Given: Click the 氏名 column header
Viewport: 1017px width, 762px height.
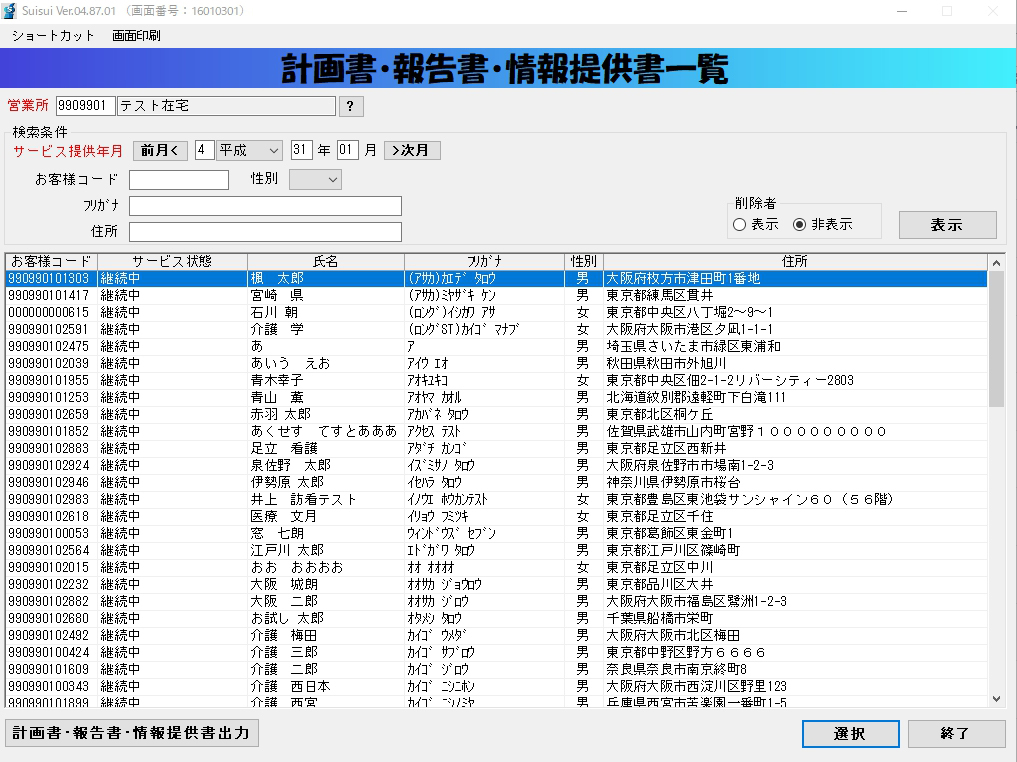Looking at the screenshot, I should [x=326, y=261].
